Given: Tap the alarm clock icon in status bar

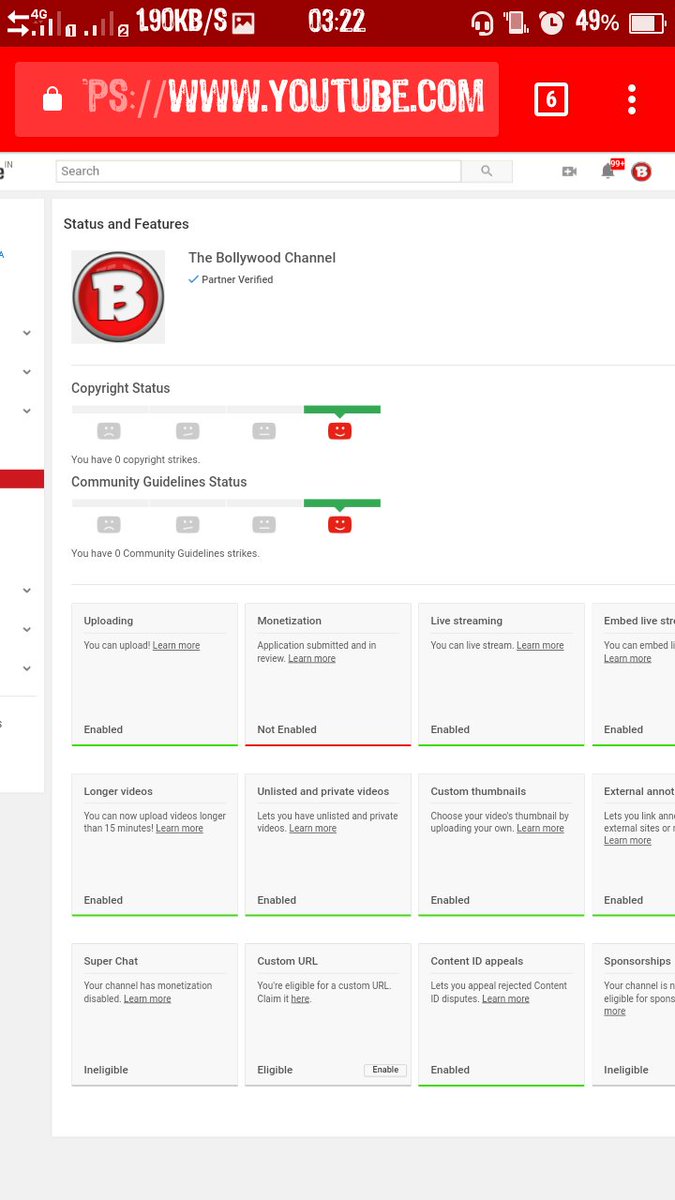Looking at the screenshot, I should tap(552, 22).
